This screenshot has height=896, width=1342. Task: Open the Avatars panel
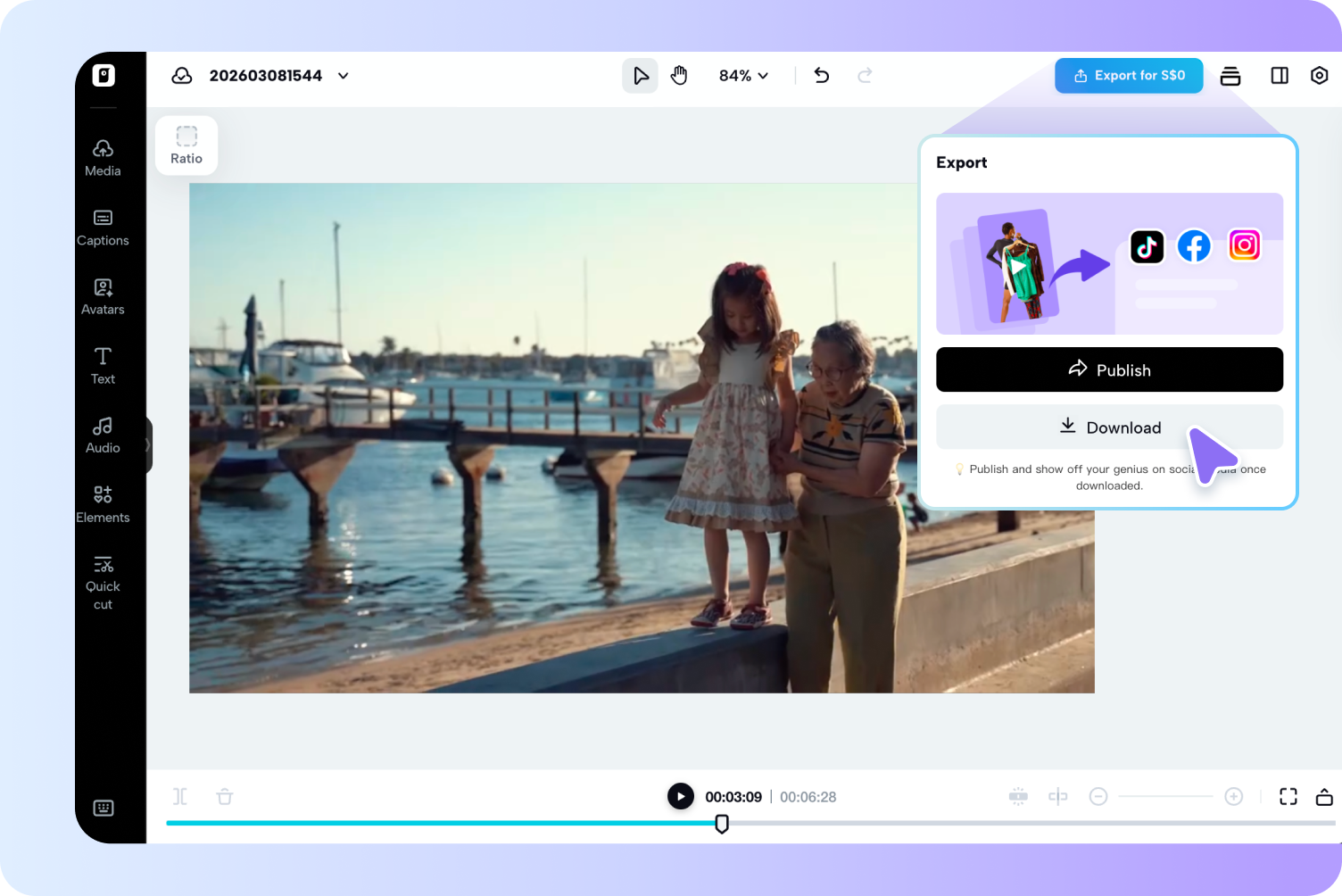[x=102, y=296]
